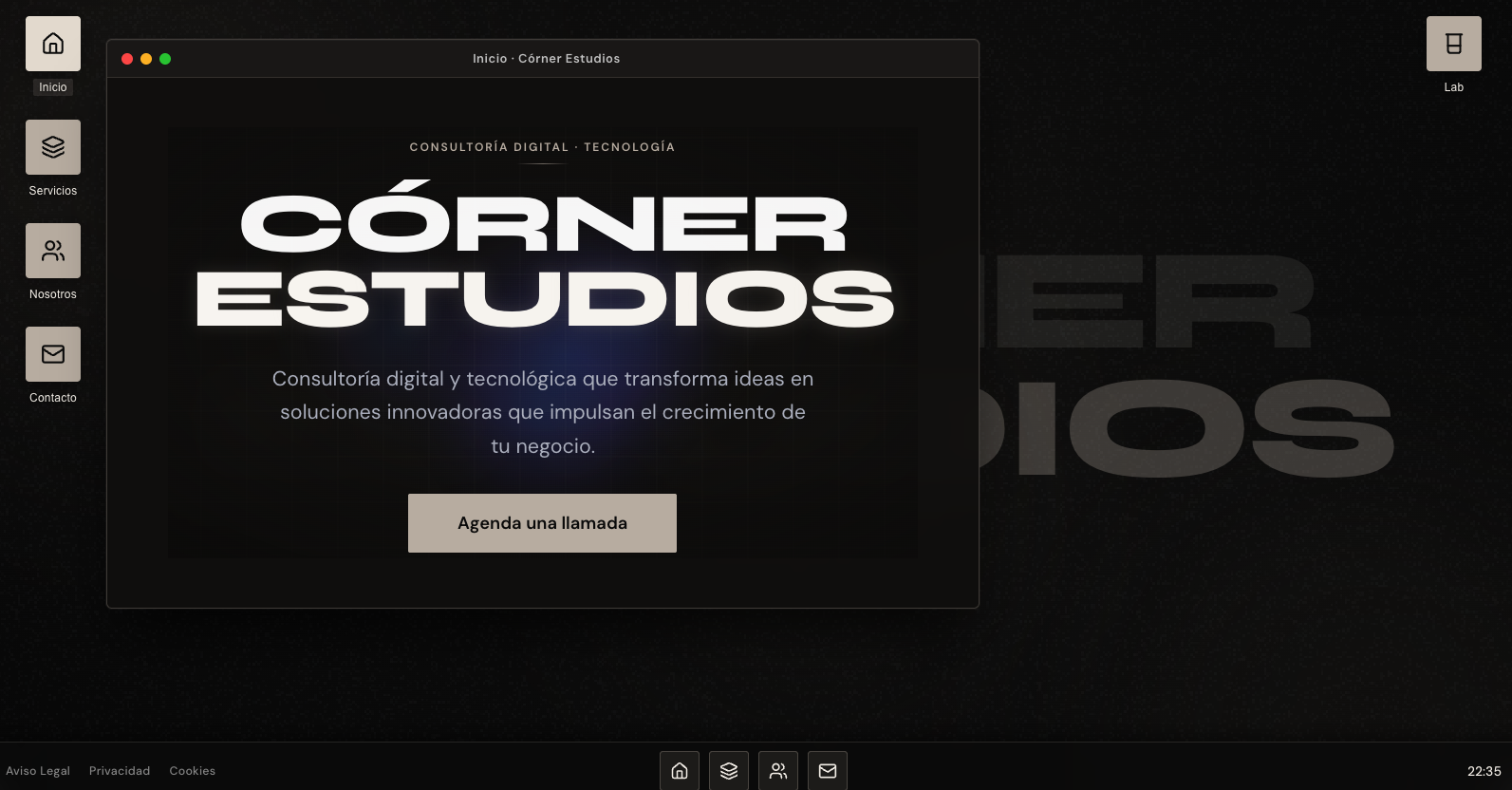Viewport: 1512px width, 790px height.
Task: Click the home icon in the dock
Action: click(x=680, y=771)
